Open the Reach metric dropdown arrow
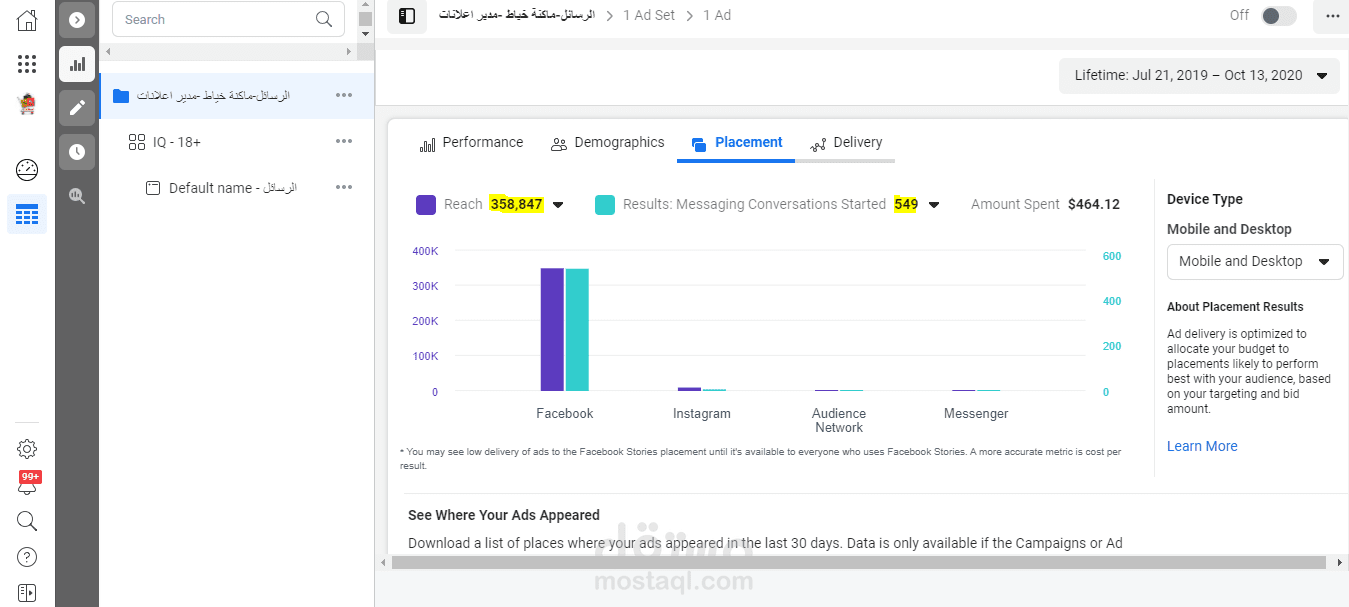Screen dimensions: 1349x607 pos(558,205)
